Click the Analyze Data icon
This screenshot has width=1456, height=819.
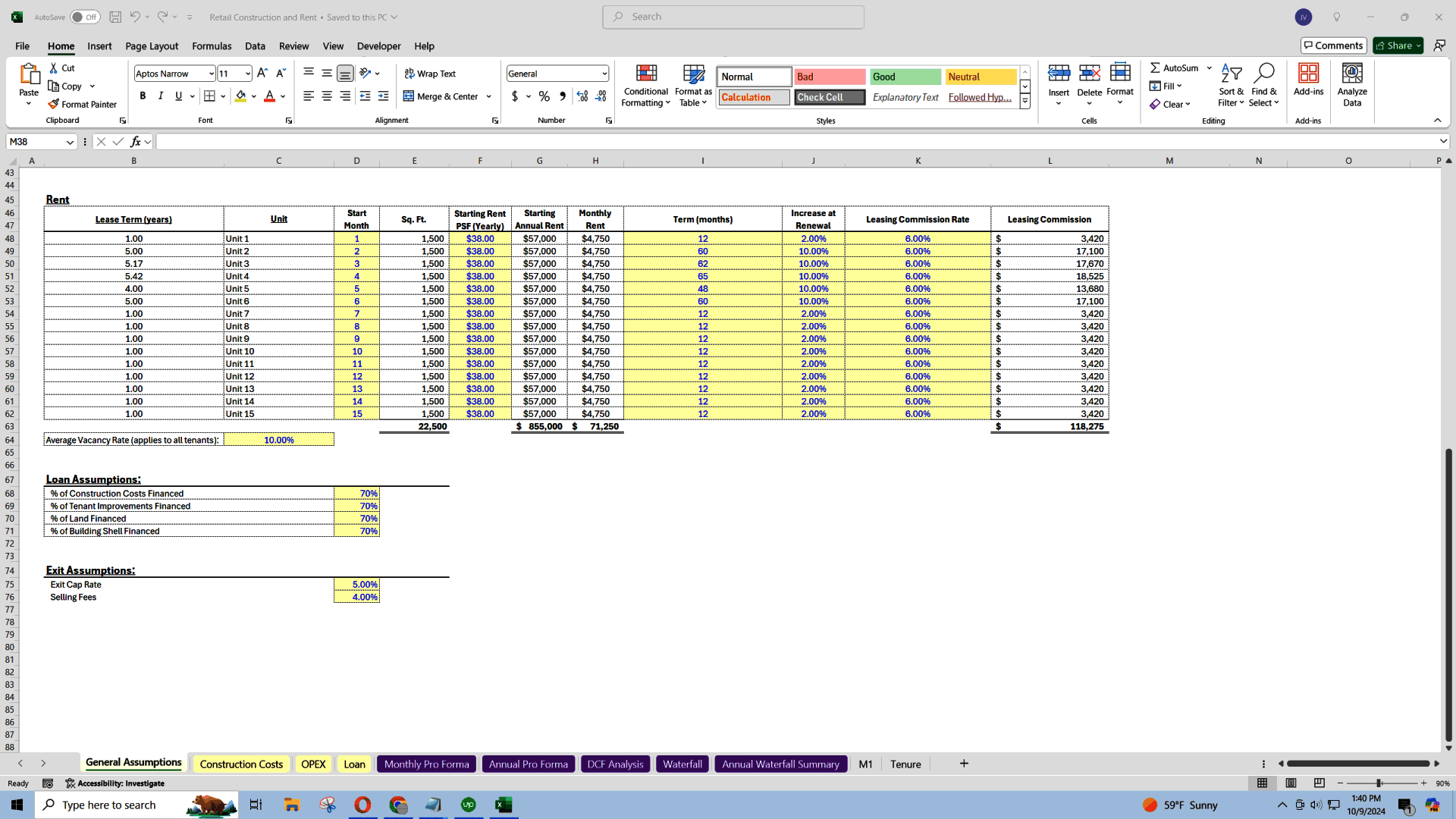(1352, 85)
